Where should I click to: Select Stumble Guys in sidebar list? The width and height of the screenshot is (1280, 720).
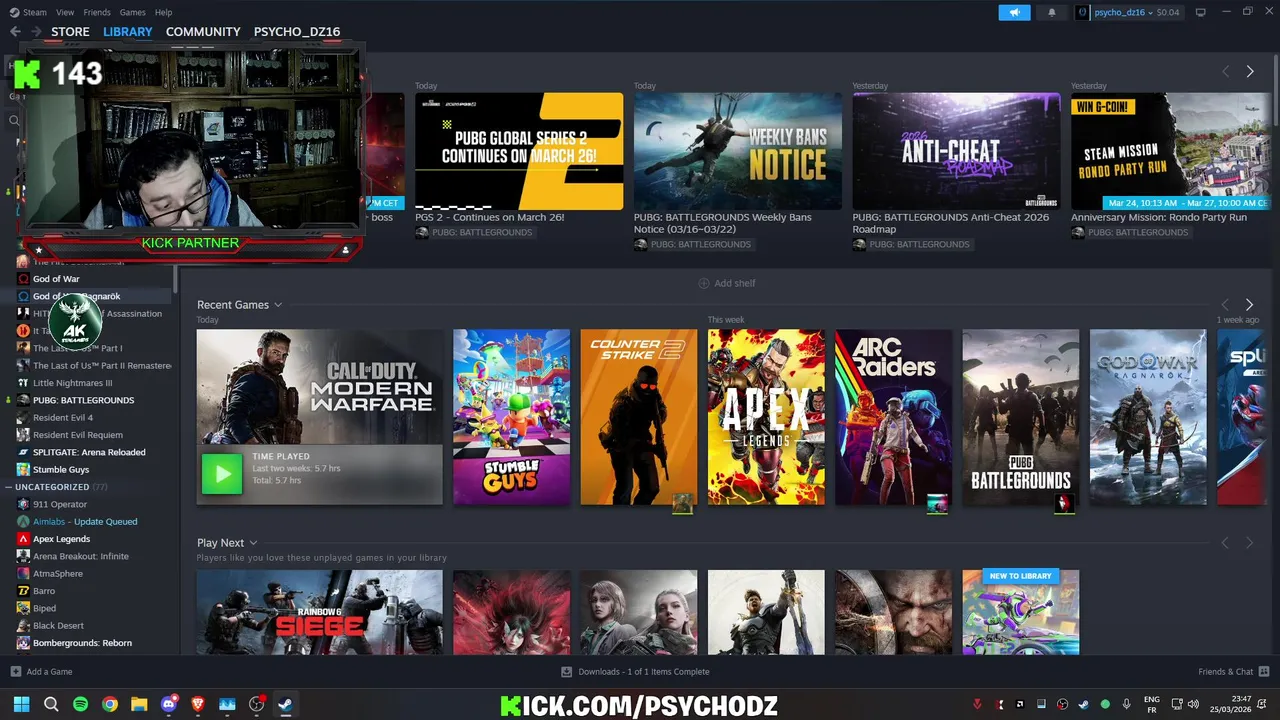[61, 470]
